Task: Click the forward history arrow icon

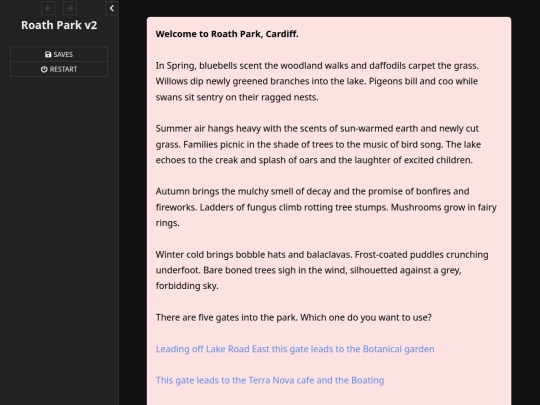Action: (70, 8)
